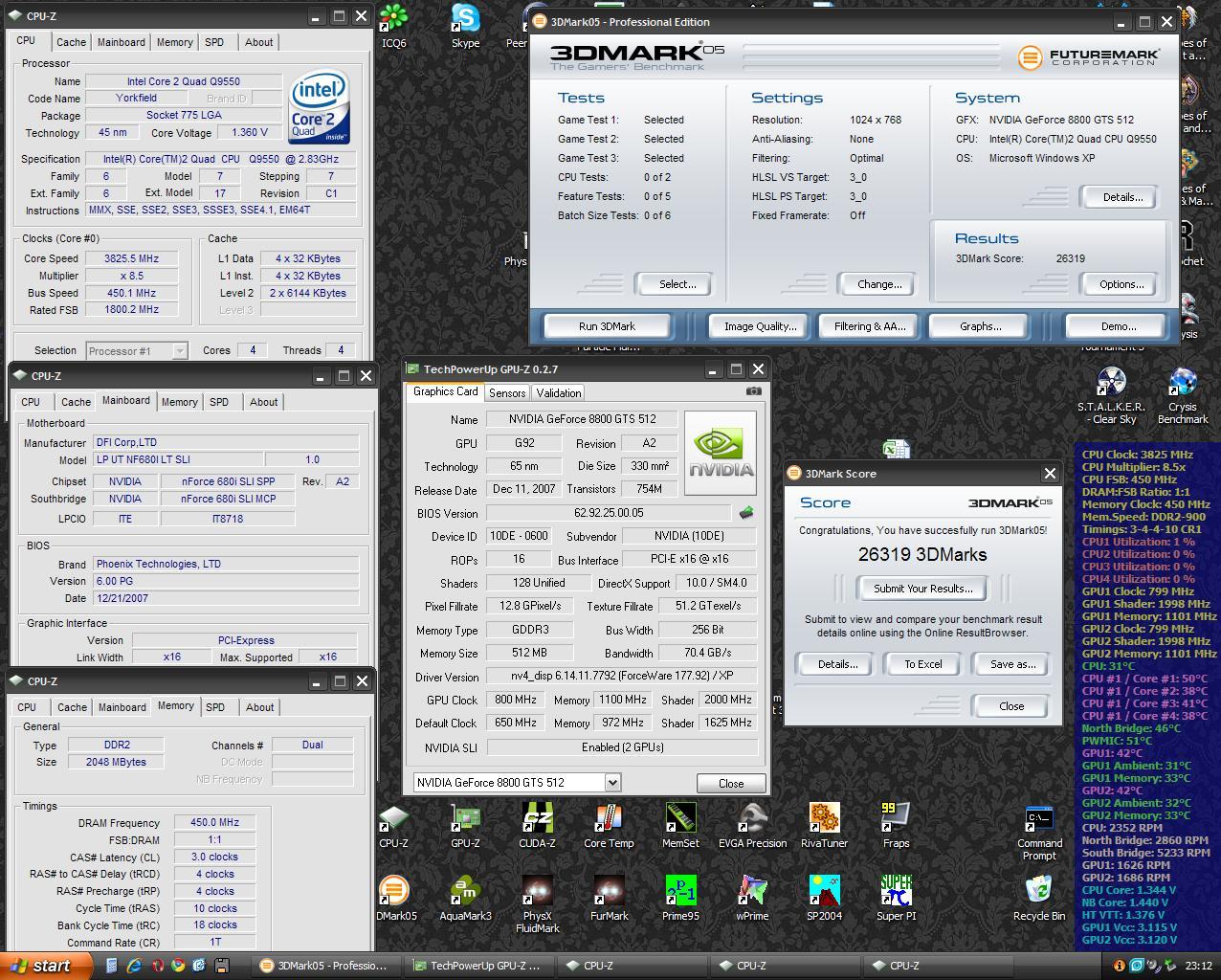The width and height of the screenshot is (1221, 980).
Task: Launch Prime95 desktop icon
Action: pyautogui.click(x=680, y=899)
